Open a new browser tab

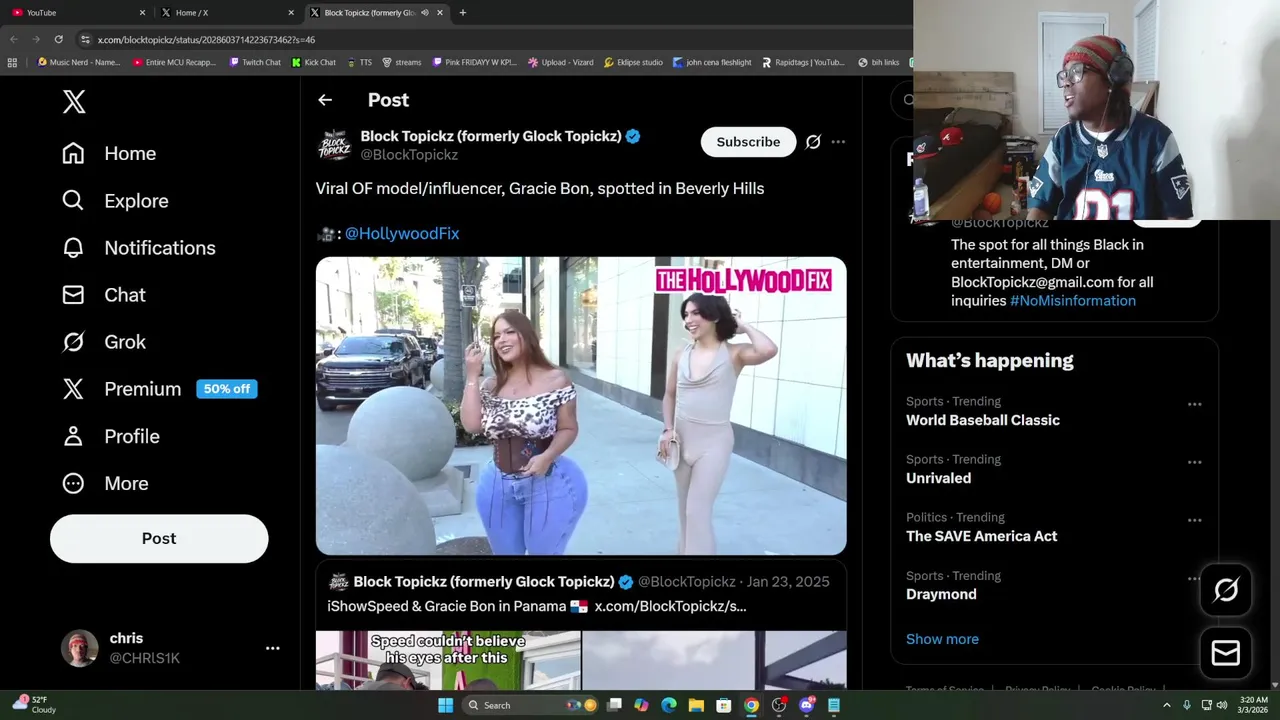click(462, 13)
